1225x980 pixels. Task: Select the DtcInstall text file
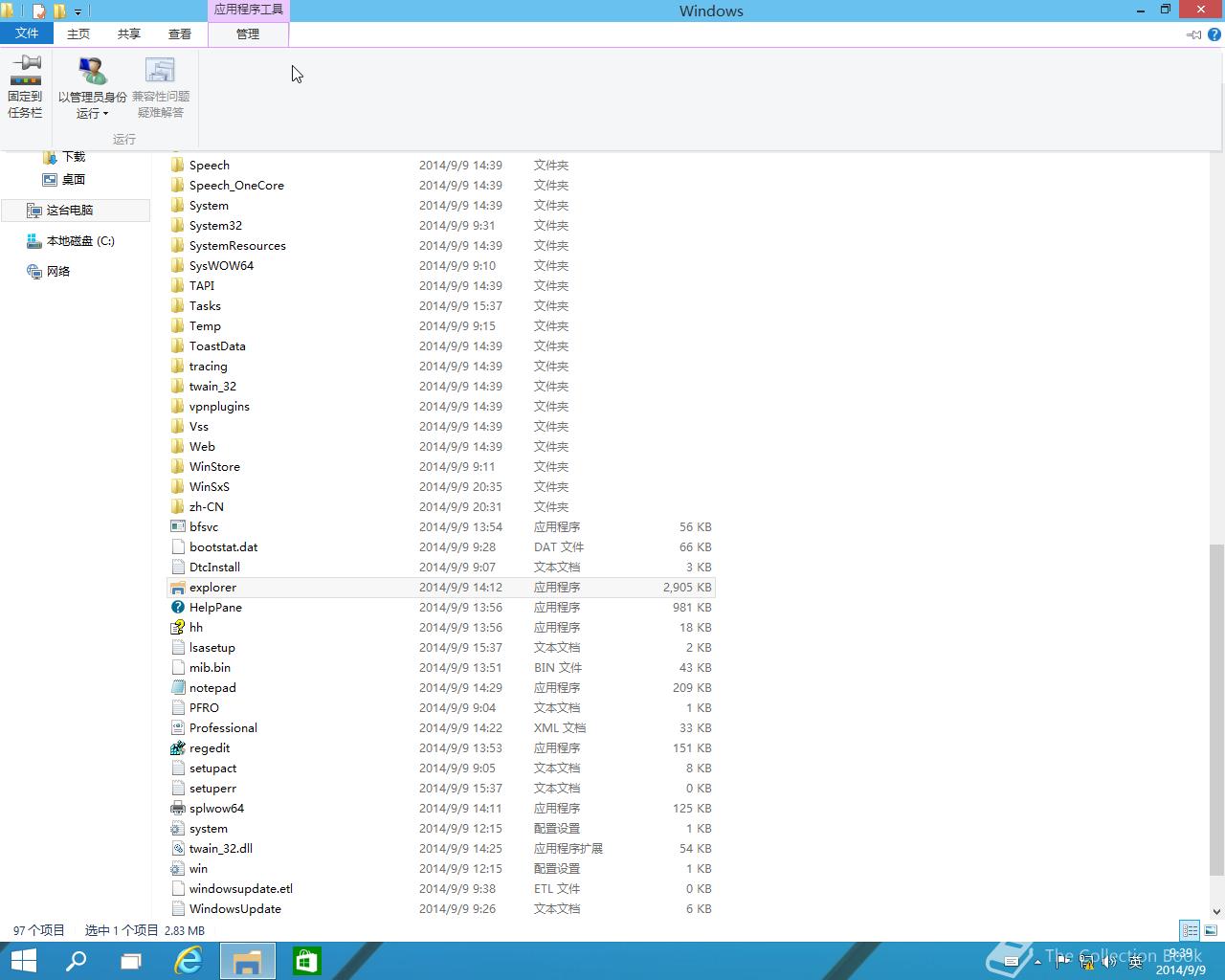441,568
